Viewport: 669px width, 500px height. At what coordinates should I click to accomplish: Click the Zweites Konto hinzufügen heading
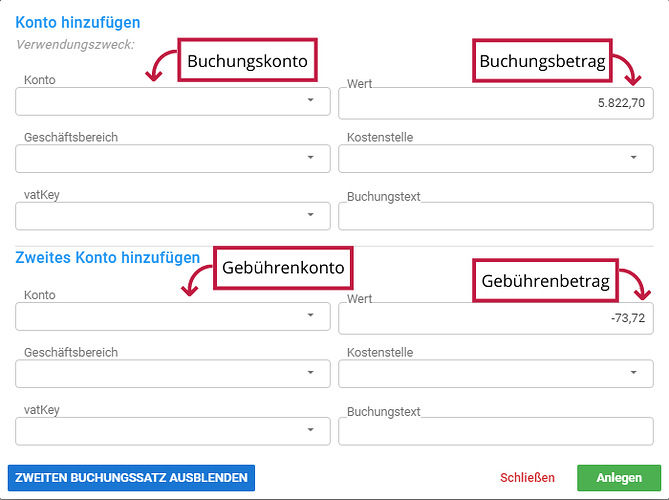(108, 258)
